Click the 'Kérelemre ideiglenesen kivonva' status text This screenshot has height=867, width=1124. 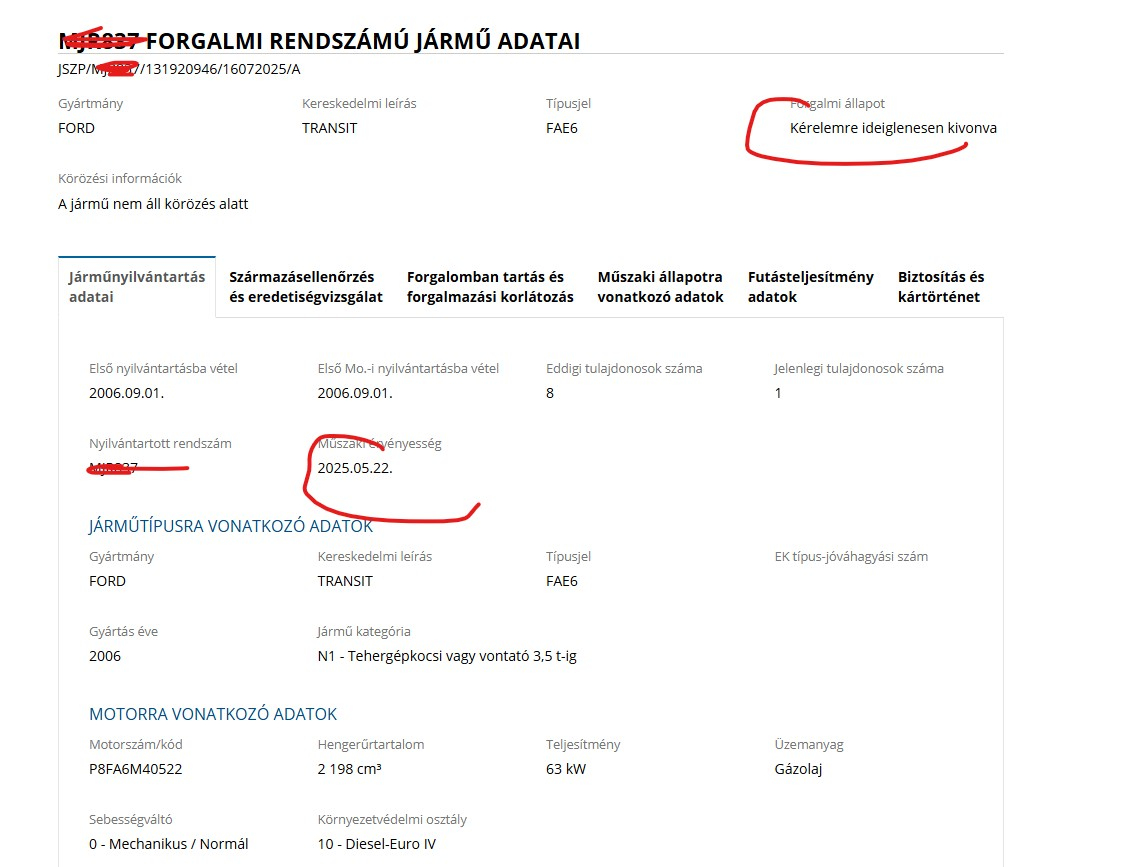pos(892,128)
